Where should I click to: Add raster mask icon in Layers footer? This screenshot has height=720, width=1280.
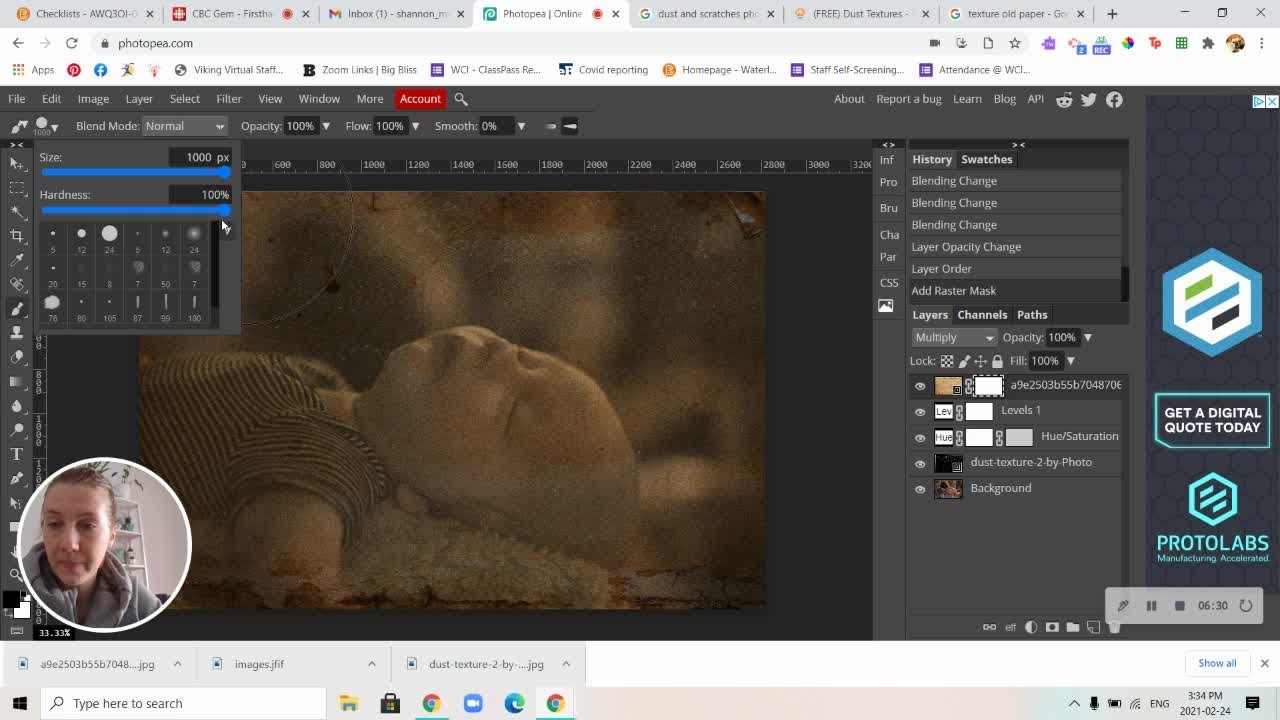[x=1052, y=627]
